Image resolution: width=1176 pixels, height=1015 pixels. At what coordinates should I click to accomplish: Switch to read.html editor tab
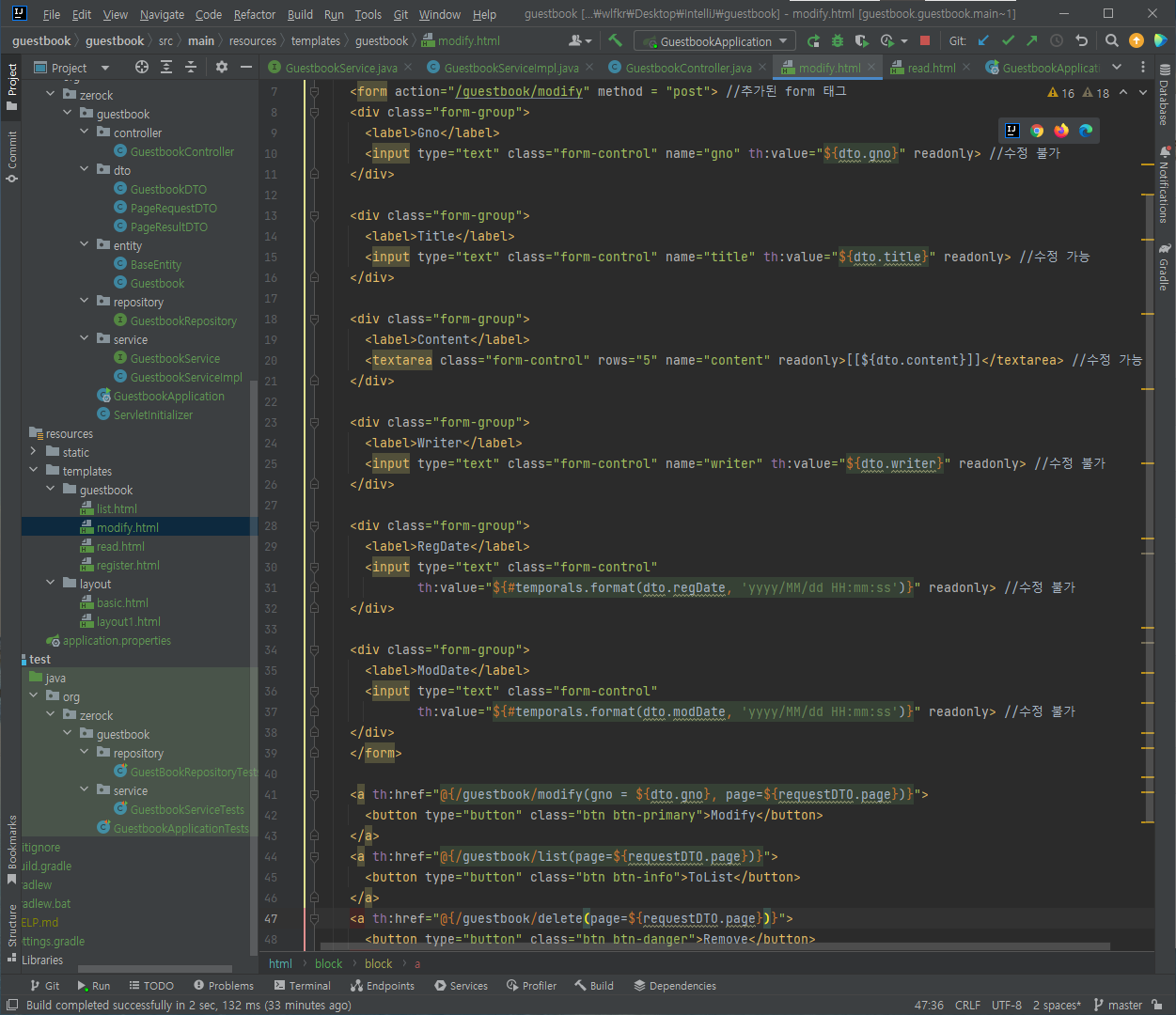pos(931,68)
